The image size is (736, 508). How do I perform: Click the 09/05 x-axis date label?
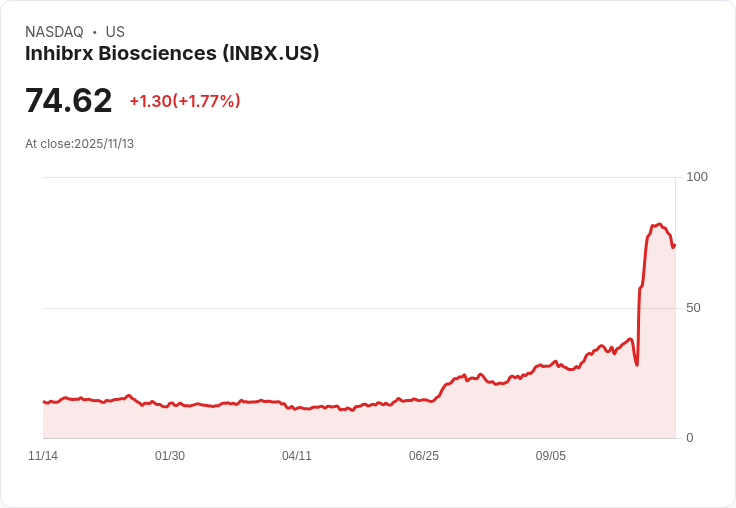(551, 456)
